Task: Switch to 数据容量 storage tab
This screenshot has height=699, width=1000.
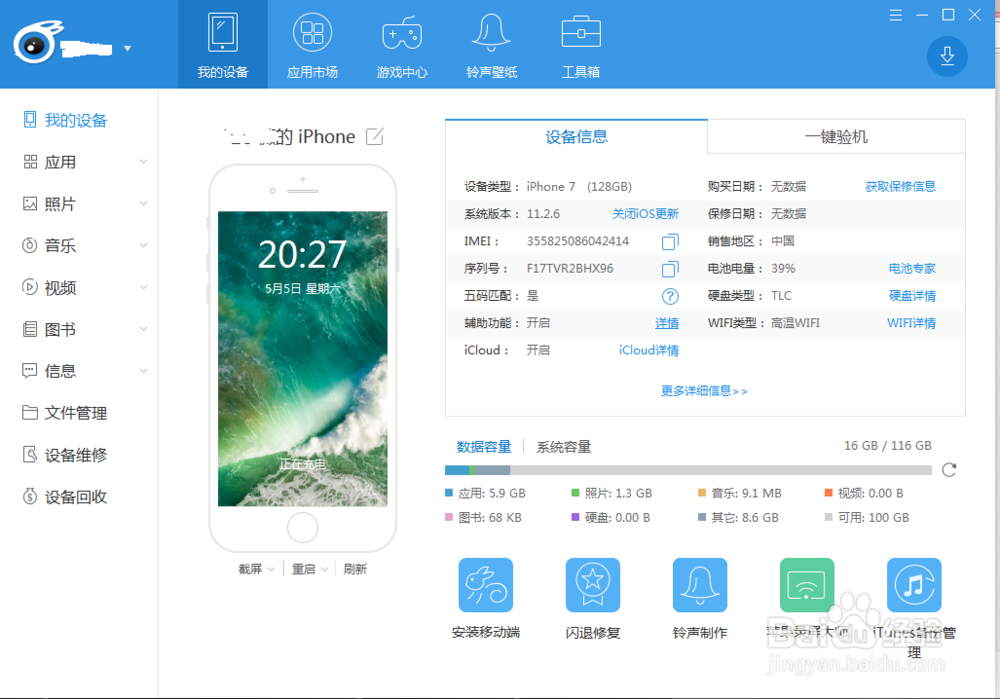Action: coord(484,446)
